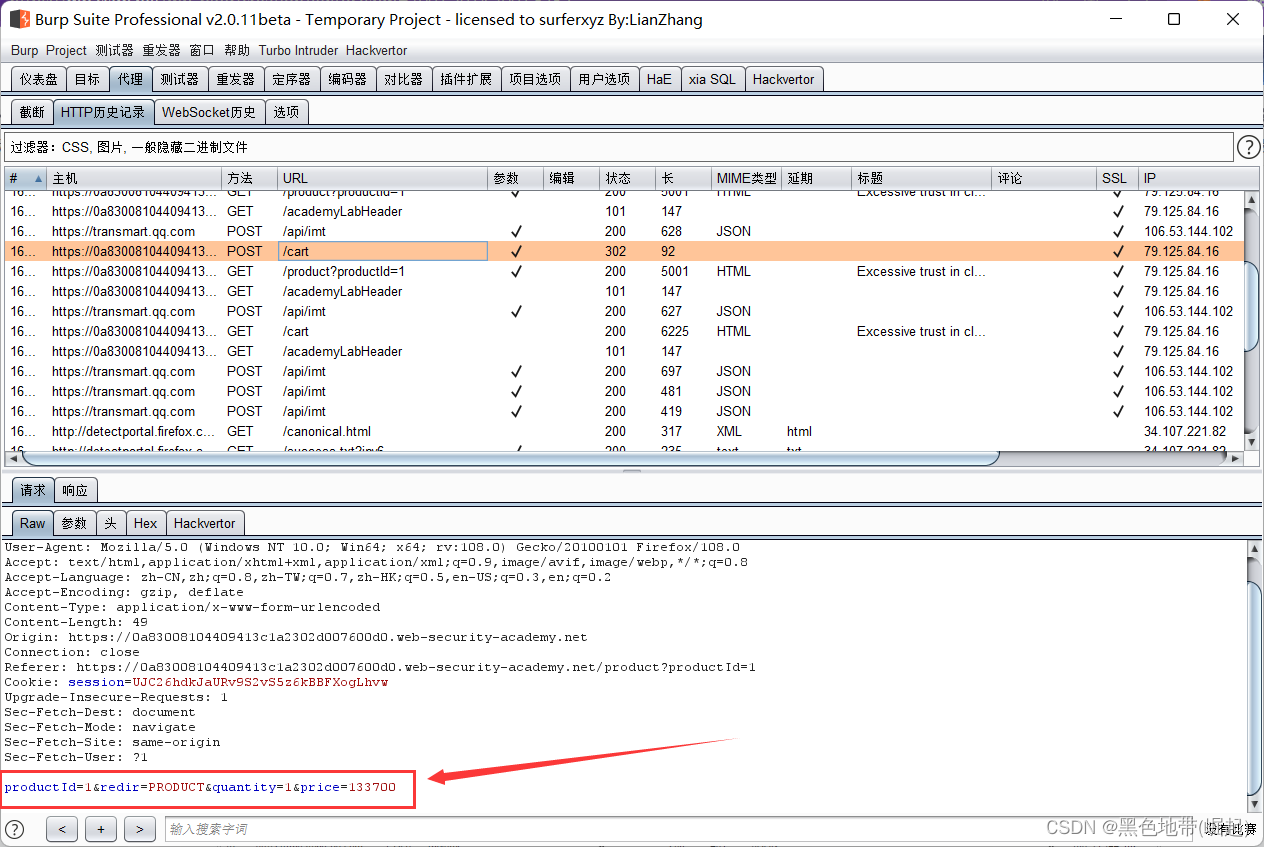Open the WebSocket历史 sub-tab

[209, 112]
